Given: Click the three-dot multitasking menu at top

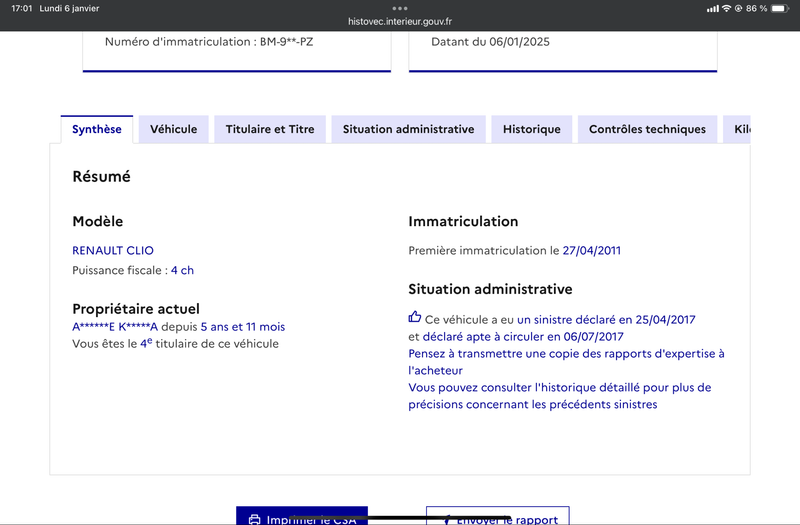Looking at the screenshot, I should [x=400, y=8].
